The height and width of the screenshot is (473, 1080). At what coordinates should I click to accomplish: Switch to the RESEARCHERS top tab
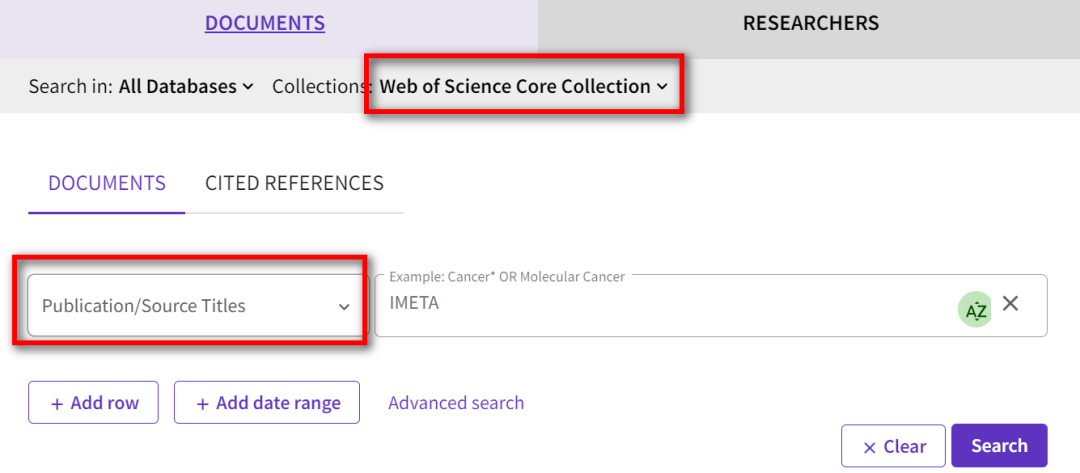click(x=810, y=23)
